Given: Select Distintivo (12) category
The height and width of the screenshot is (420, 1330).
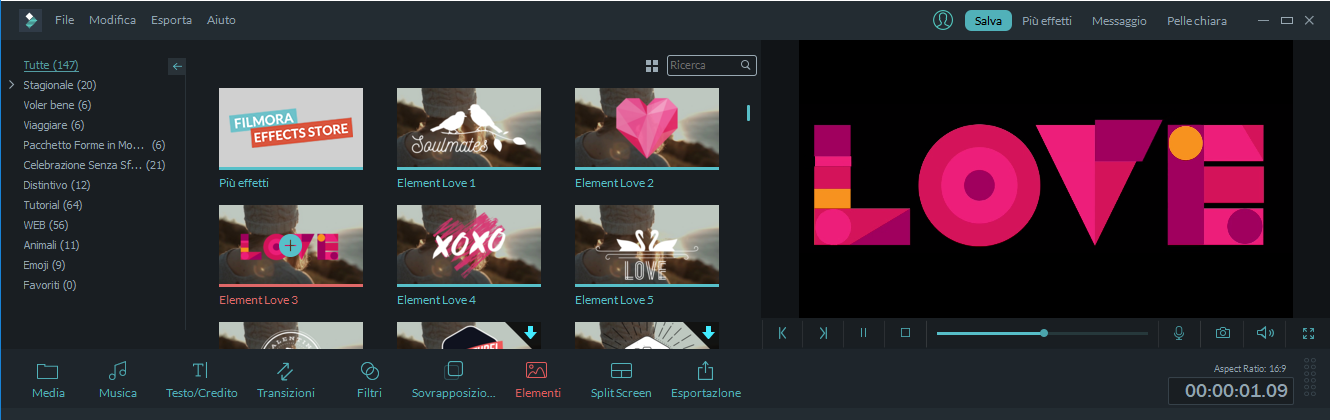Looking at the screenshot, I should pos(57,185).
